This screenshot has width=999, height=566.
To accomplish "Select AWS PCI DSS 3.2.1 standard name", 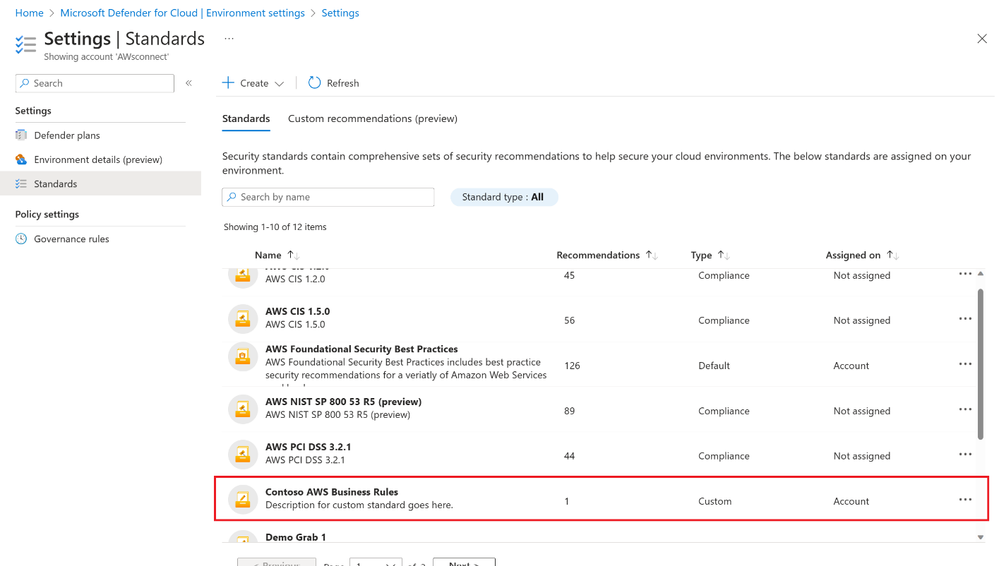I will click(308, 447).
